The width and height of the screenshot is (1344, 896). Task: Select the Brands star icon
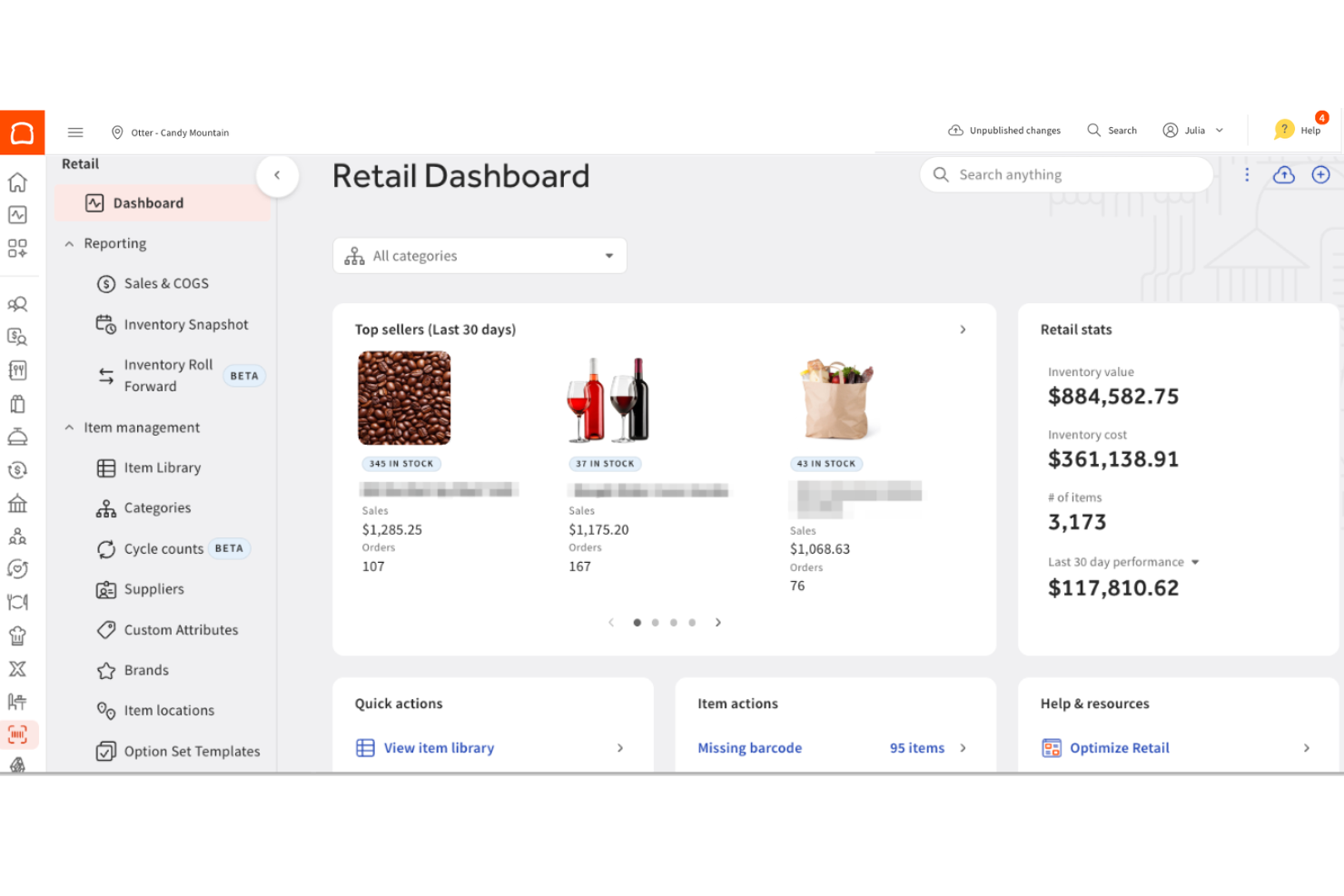[106, 670]
